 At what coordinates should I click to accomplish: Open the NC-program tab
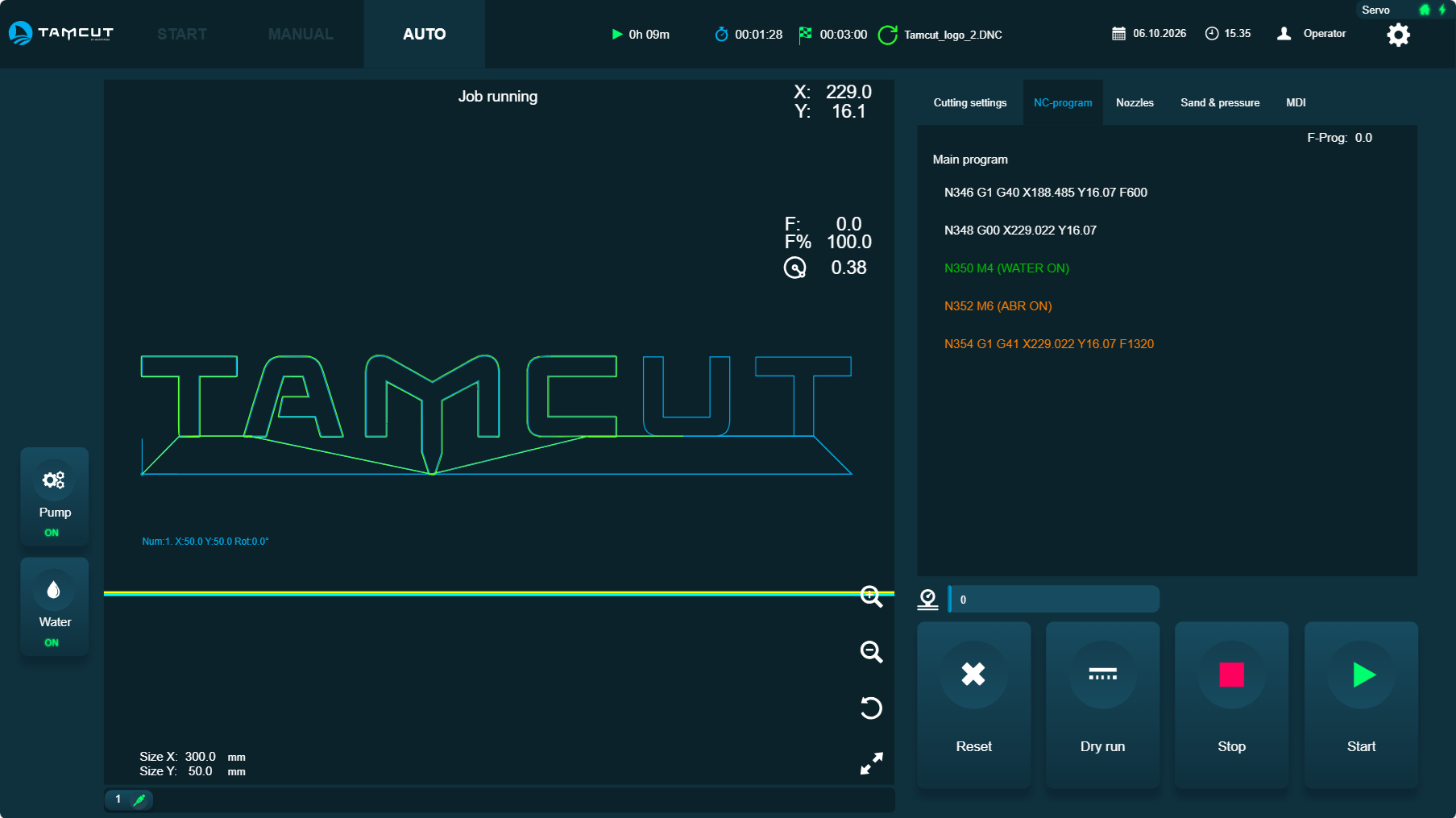[x=1063, y=102]
